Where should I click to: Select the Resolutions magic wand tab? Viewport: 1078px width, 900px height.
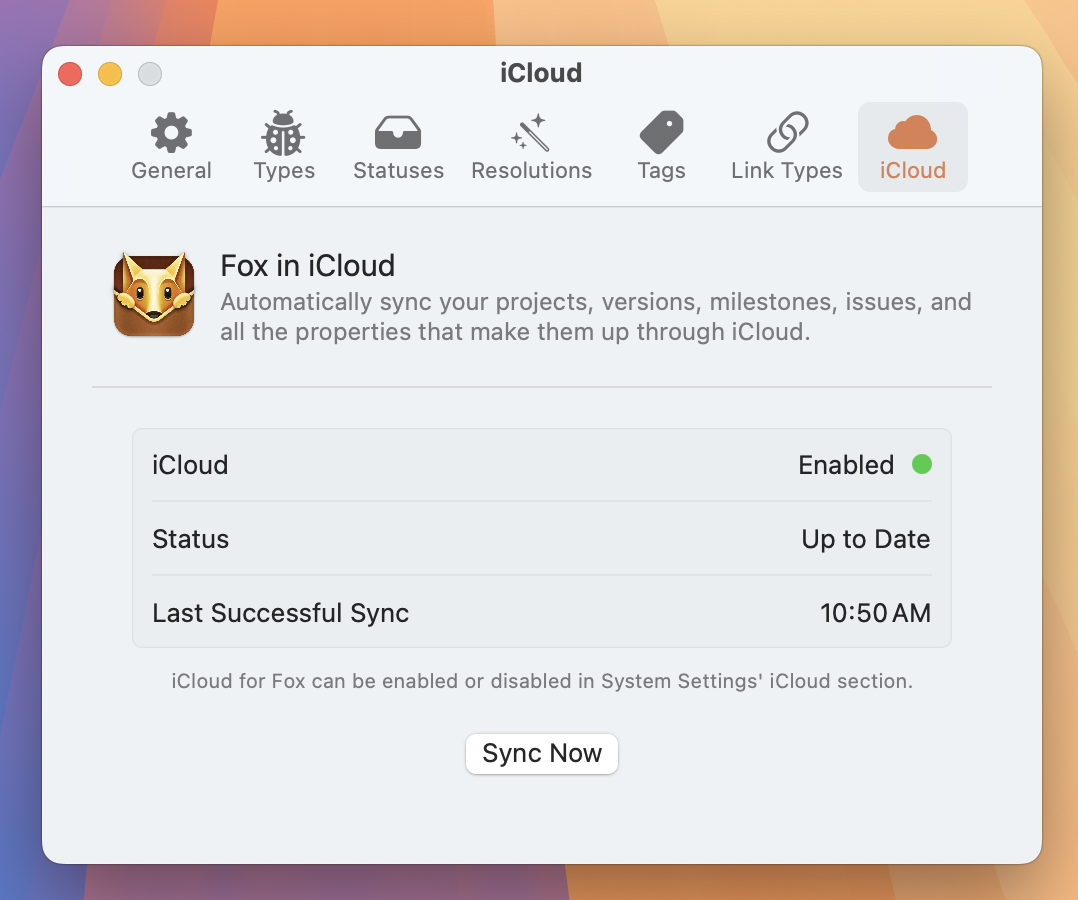(531, 147)
